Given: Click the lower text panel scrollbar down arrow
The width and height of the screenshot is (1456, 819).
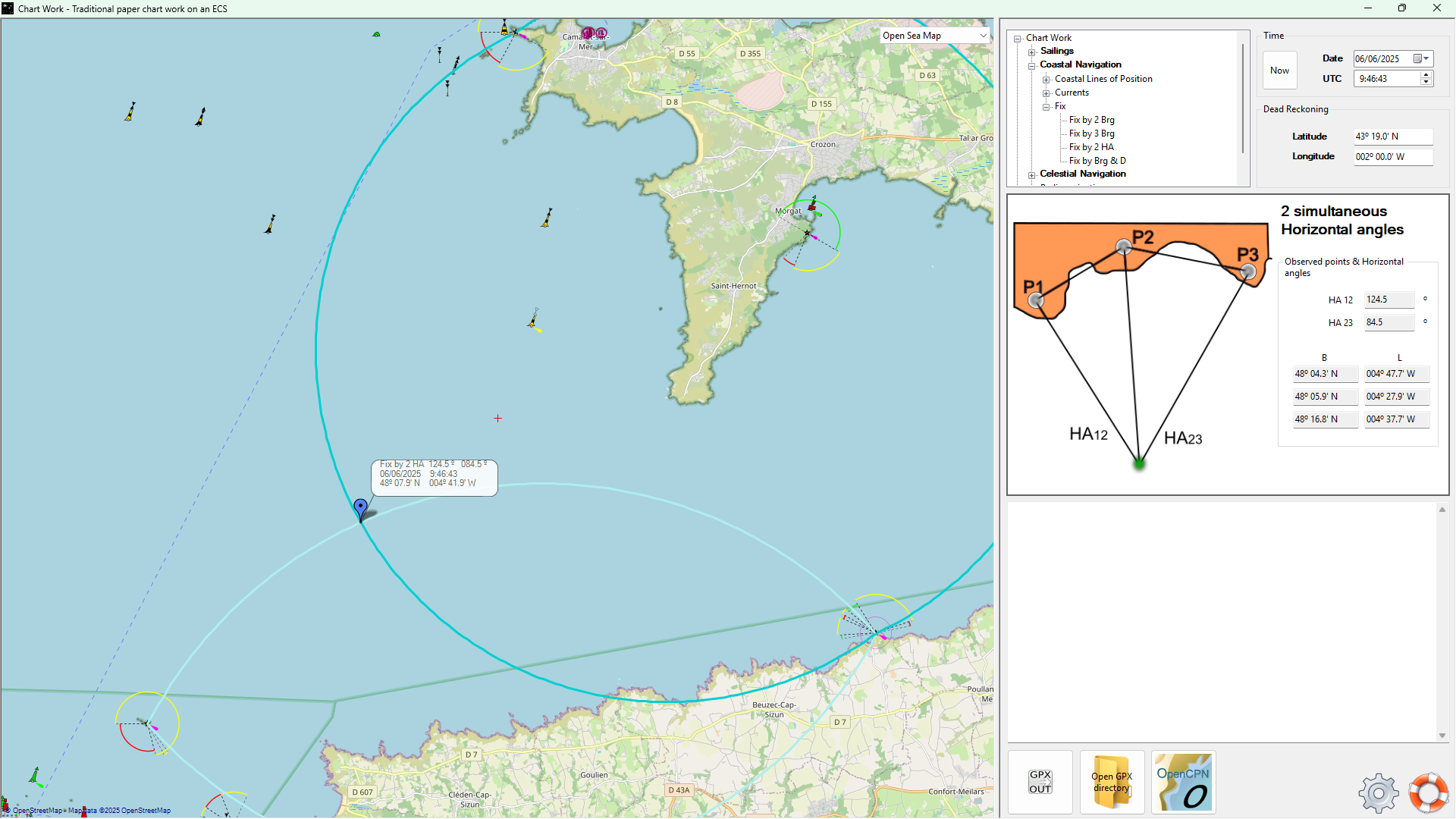Looking at the screenshot, I should tap(1442, 736).
